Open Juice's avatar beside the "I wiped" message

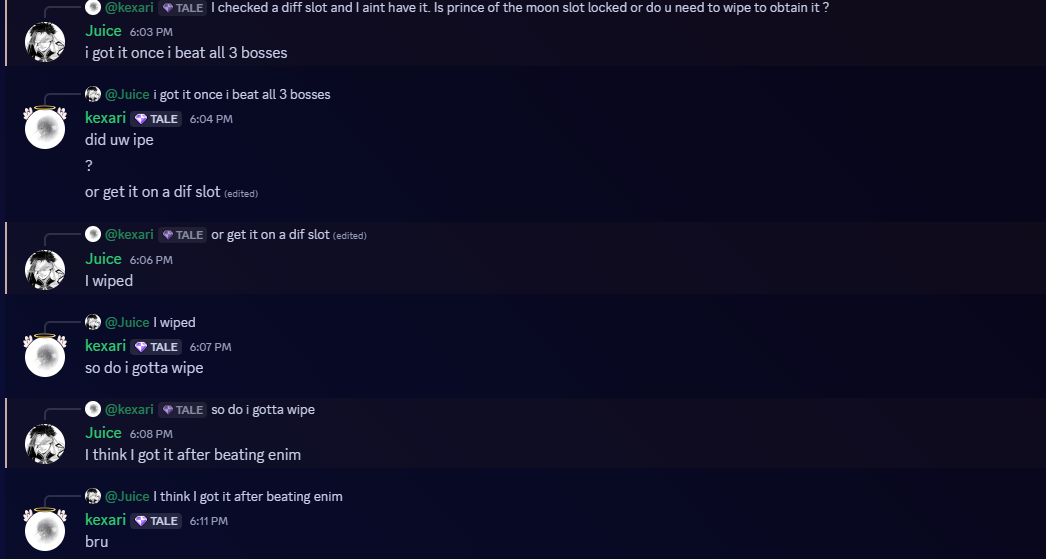click(45, 270)
